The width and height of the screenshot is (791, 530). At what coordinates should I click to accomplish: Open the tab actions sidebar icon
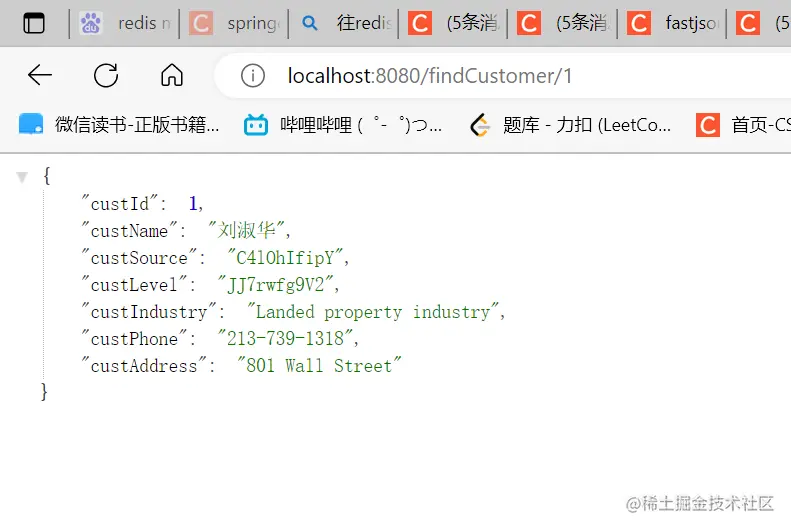[34, 23]
